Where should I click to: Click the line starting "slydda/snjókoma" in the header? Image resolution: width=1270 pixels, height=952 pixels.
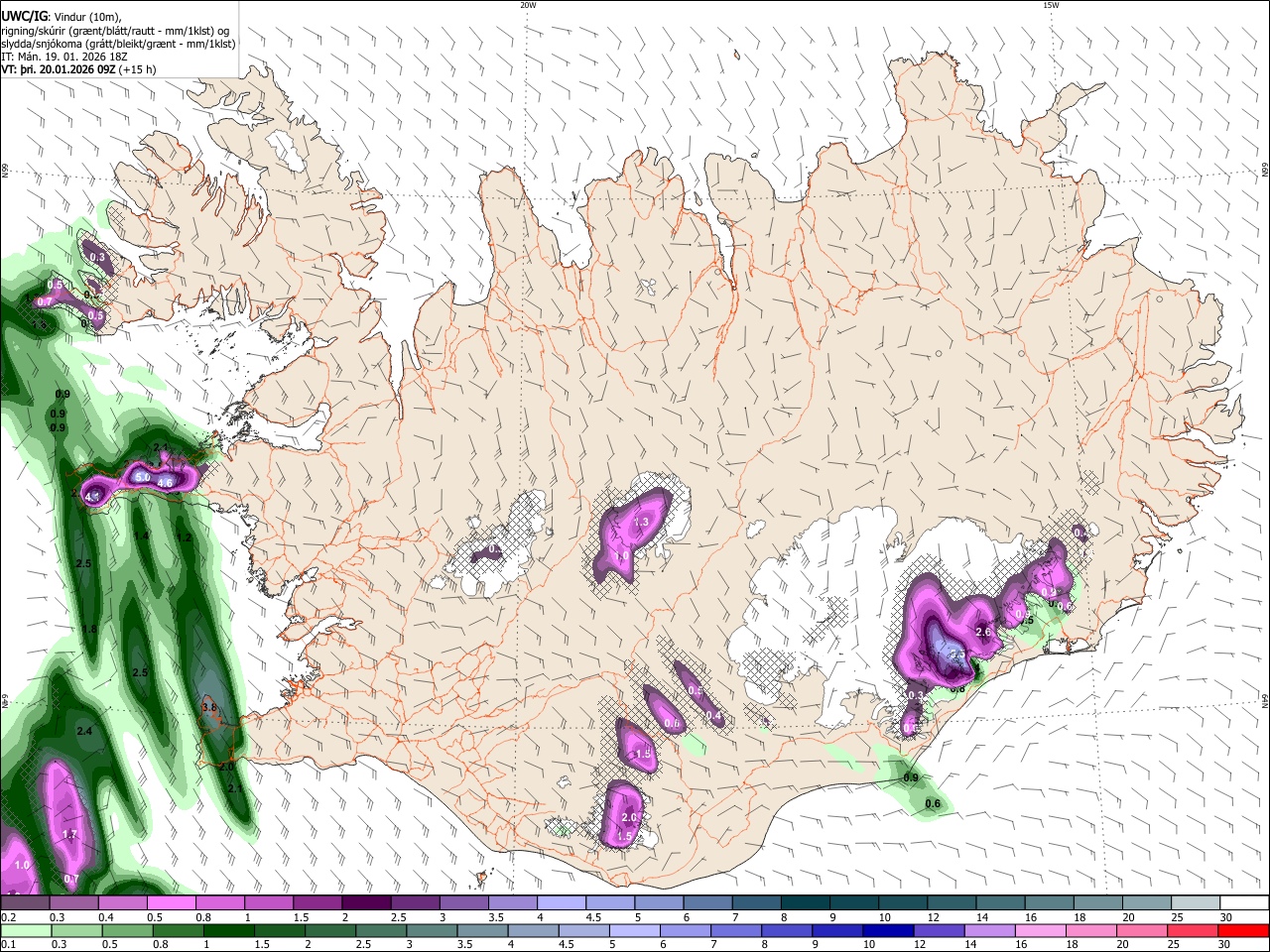click(x=118, y=44)
